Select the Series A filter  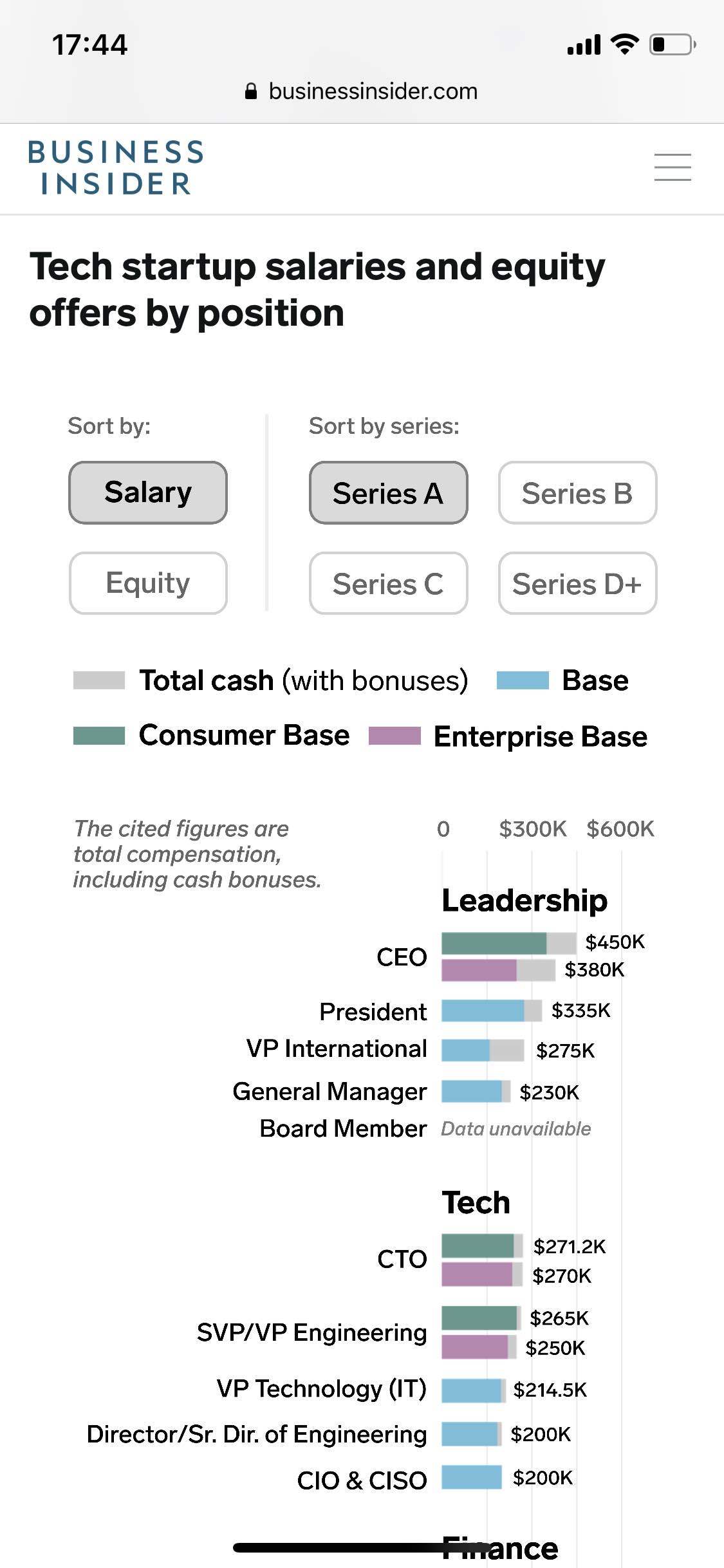[x=388, y=493]
